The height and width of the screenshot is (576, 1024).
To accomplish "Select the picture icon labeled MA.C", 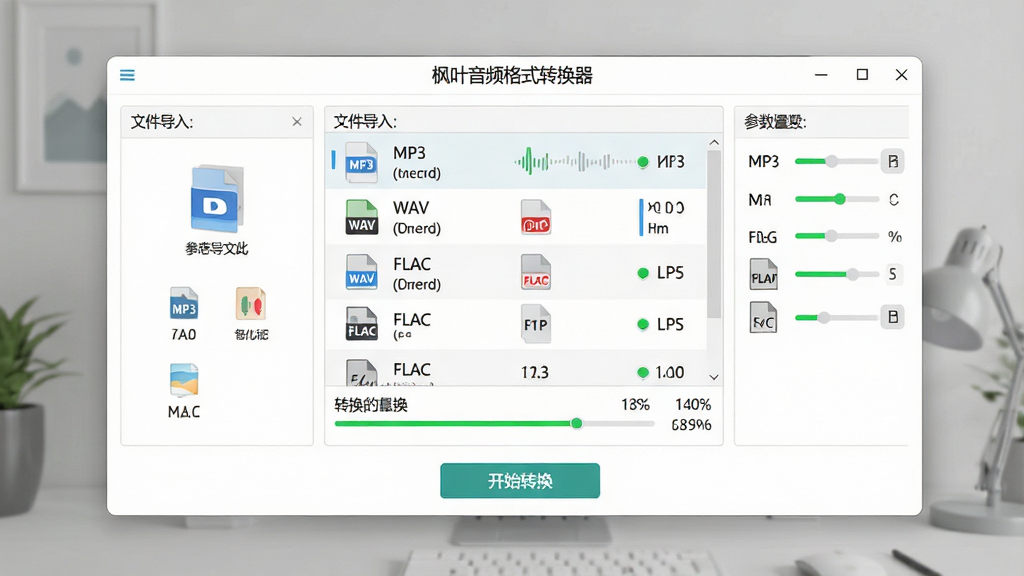I will [x=184, y=380].
